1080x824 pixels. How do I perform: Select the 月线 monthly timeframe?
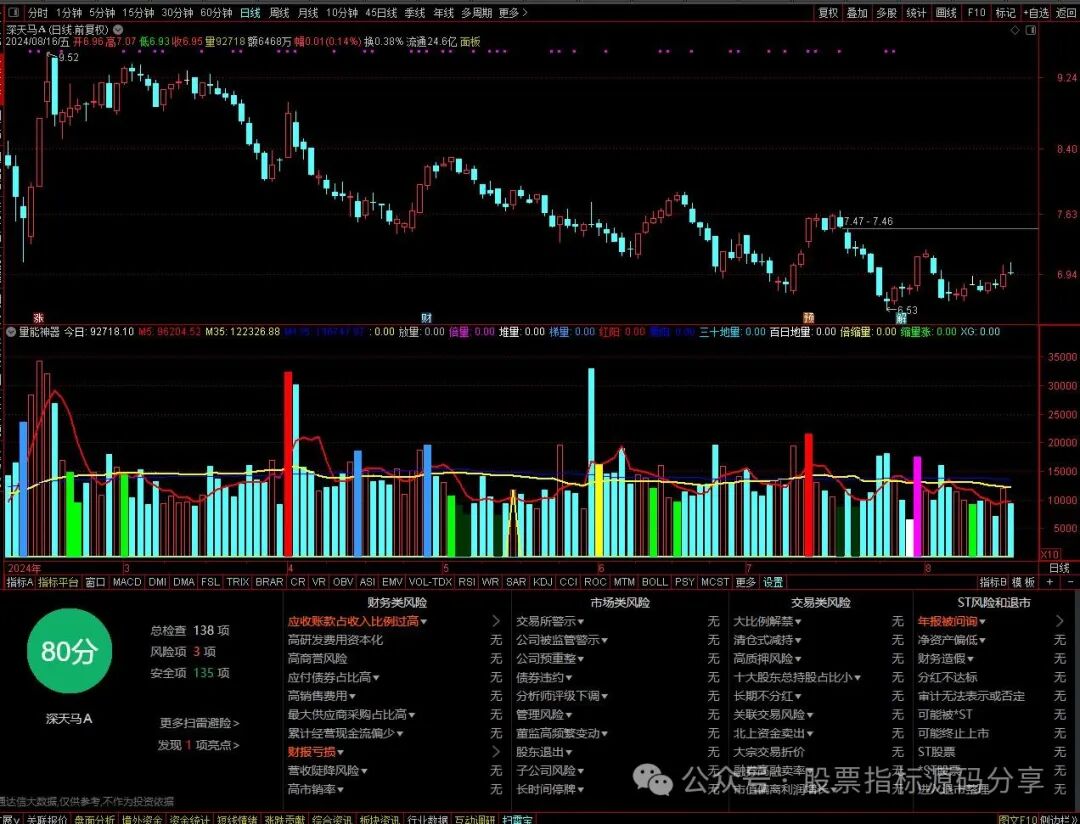(308, 12)
